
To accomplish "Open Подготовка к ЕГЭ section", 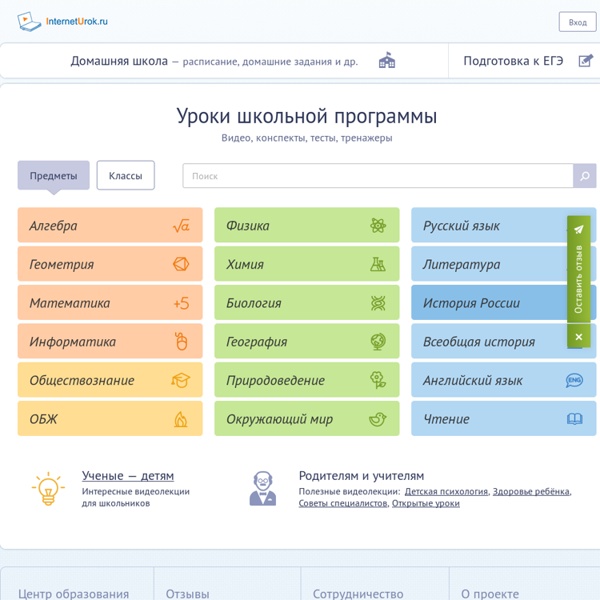I will 513,61.
